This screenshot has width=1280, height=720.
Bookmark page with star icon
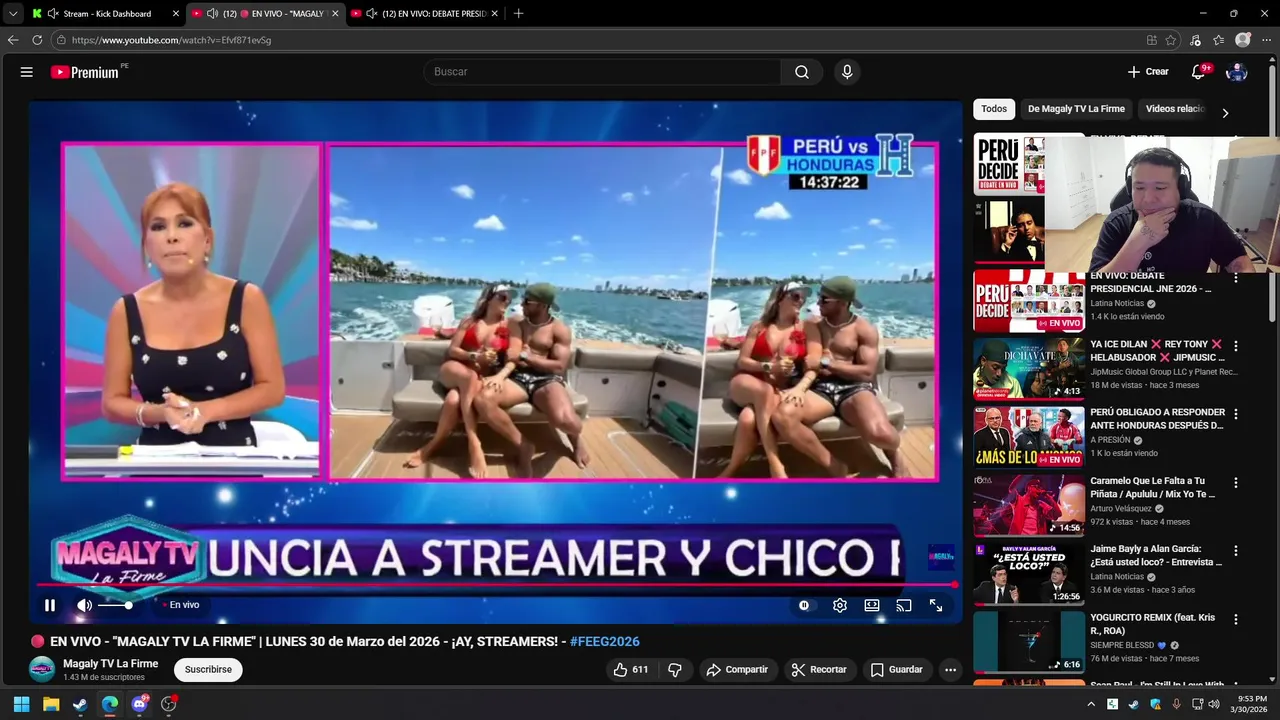click(1171, 40)
